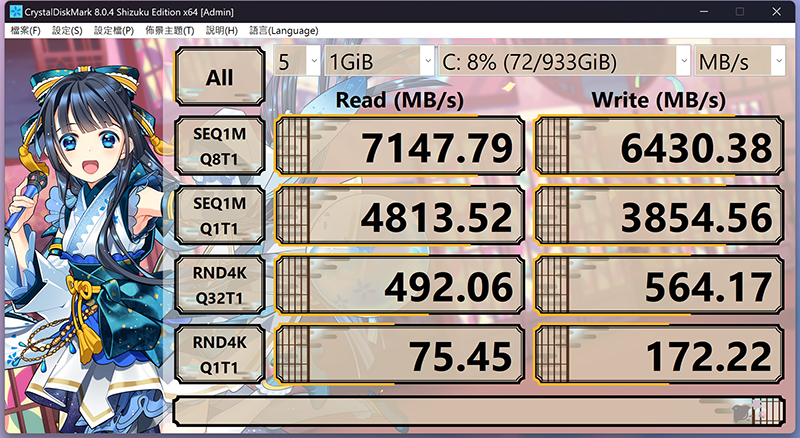Screen dimensions: 800x438
Task: Select the 172.22 write result
Action: point(659,354)
